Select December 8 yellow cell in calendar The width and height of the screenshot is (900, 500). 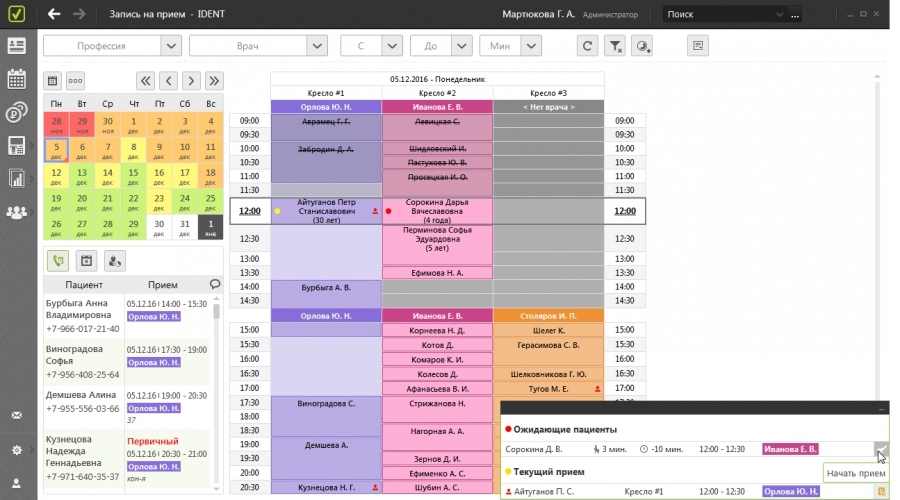tap(133, 150)
